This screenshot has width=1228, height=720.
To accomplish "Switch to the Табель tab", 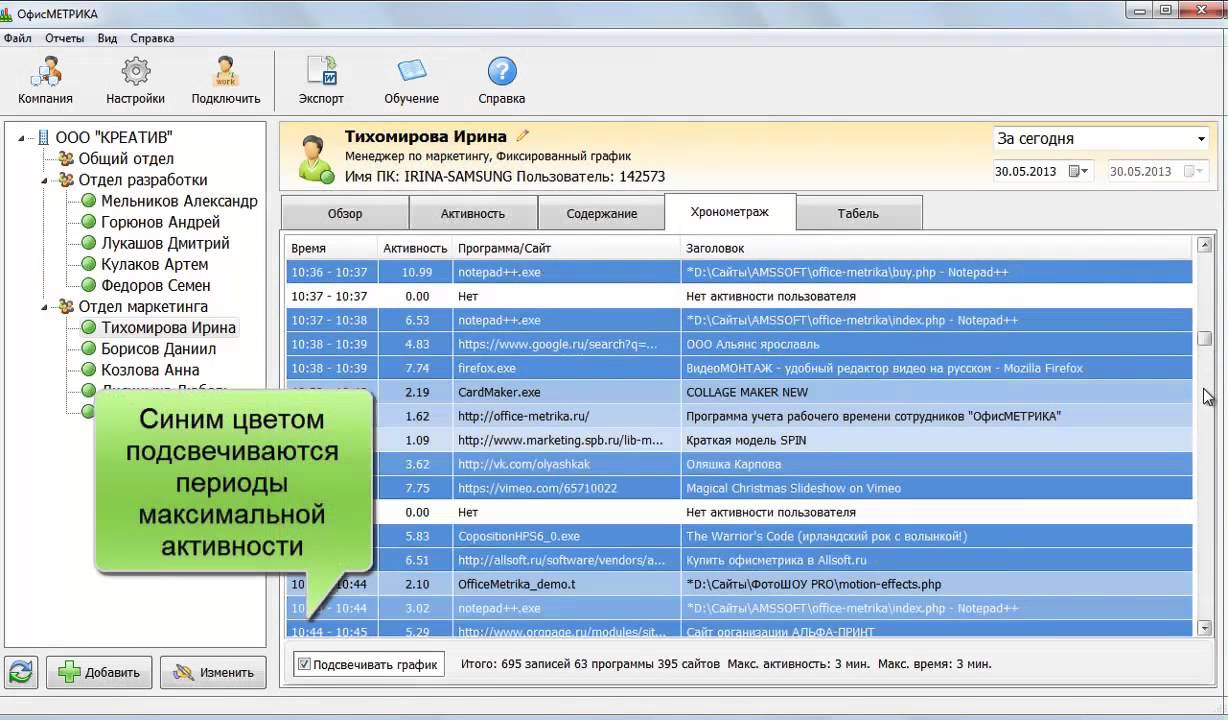I will [x=858, y=213].
